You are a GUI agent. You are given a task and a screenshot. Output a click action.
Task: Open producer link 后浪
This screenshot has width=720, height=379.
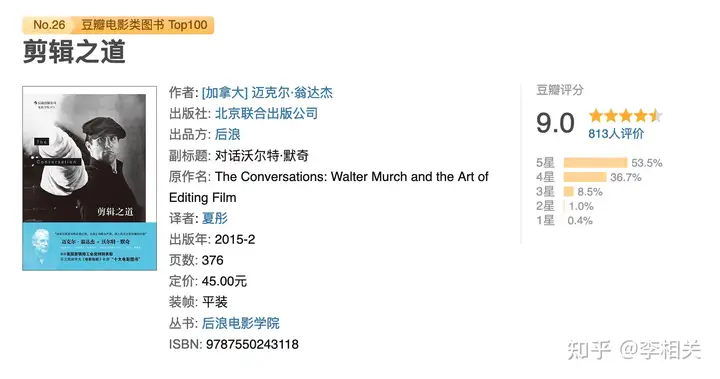[x=228, y=135]
